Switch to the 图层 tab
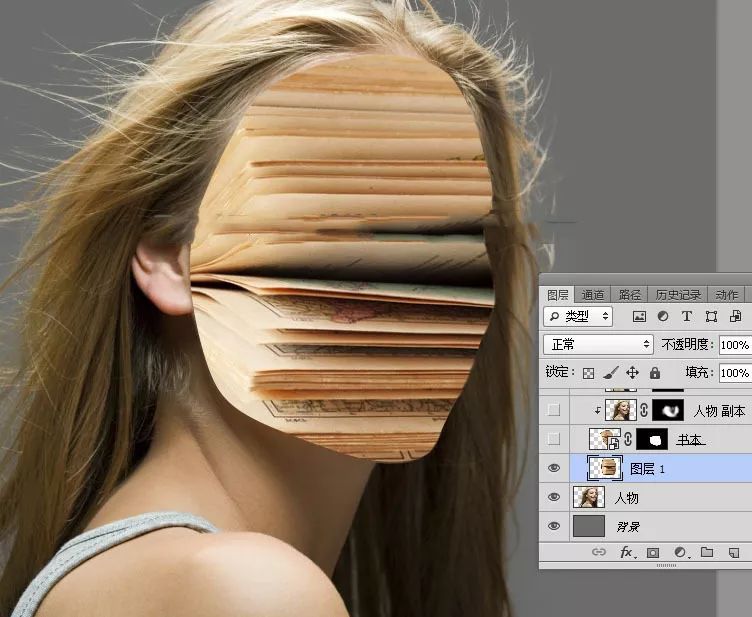Screen dimensions: 752x617 (557, 295)
